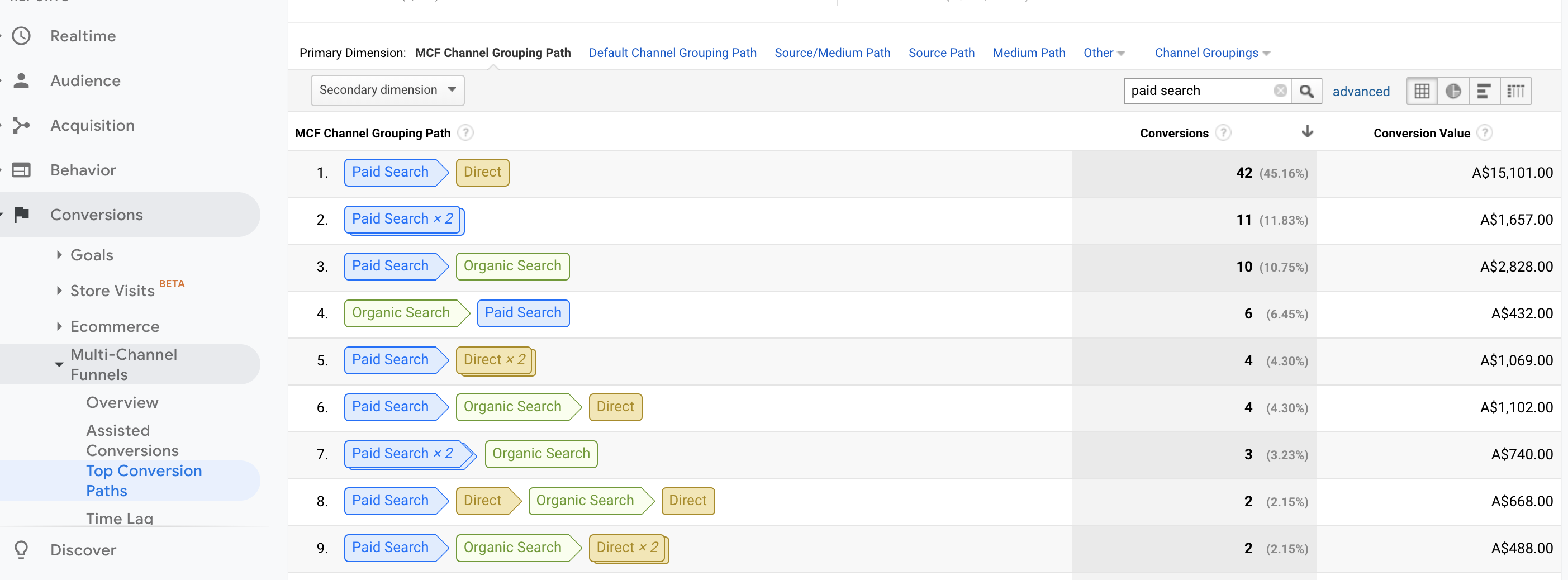Clear the paid search filter text
Image resolution: width=1568 pixels, height=580 pixels.
point(1280,91)
